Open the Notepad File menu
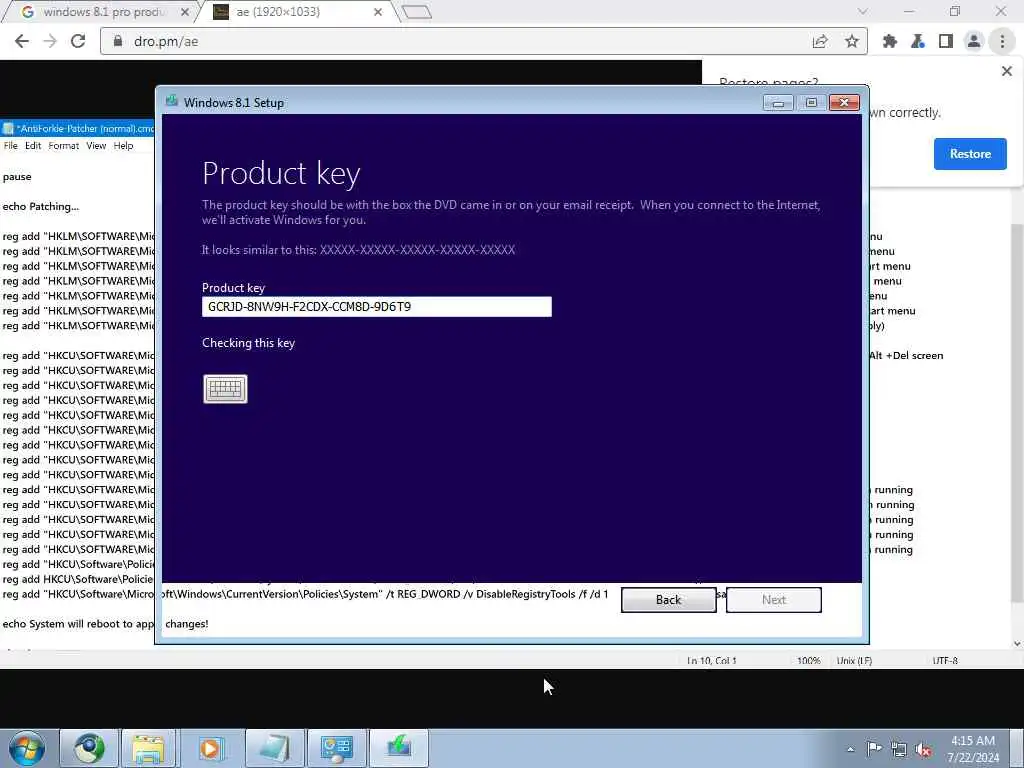The width and height of the screenshot is (1024, 768). (10, 146)
